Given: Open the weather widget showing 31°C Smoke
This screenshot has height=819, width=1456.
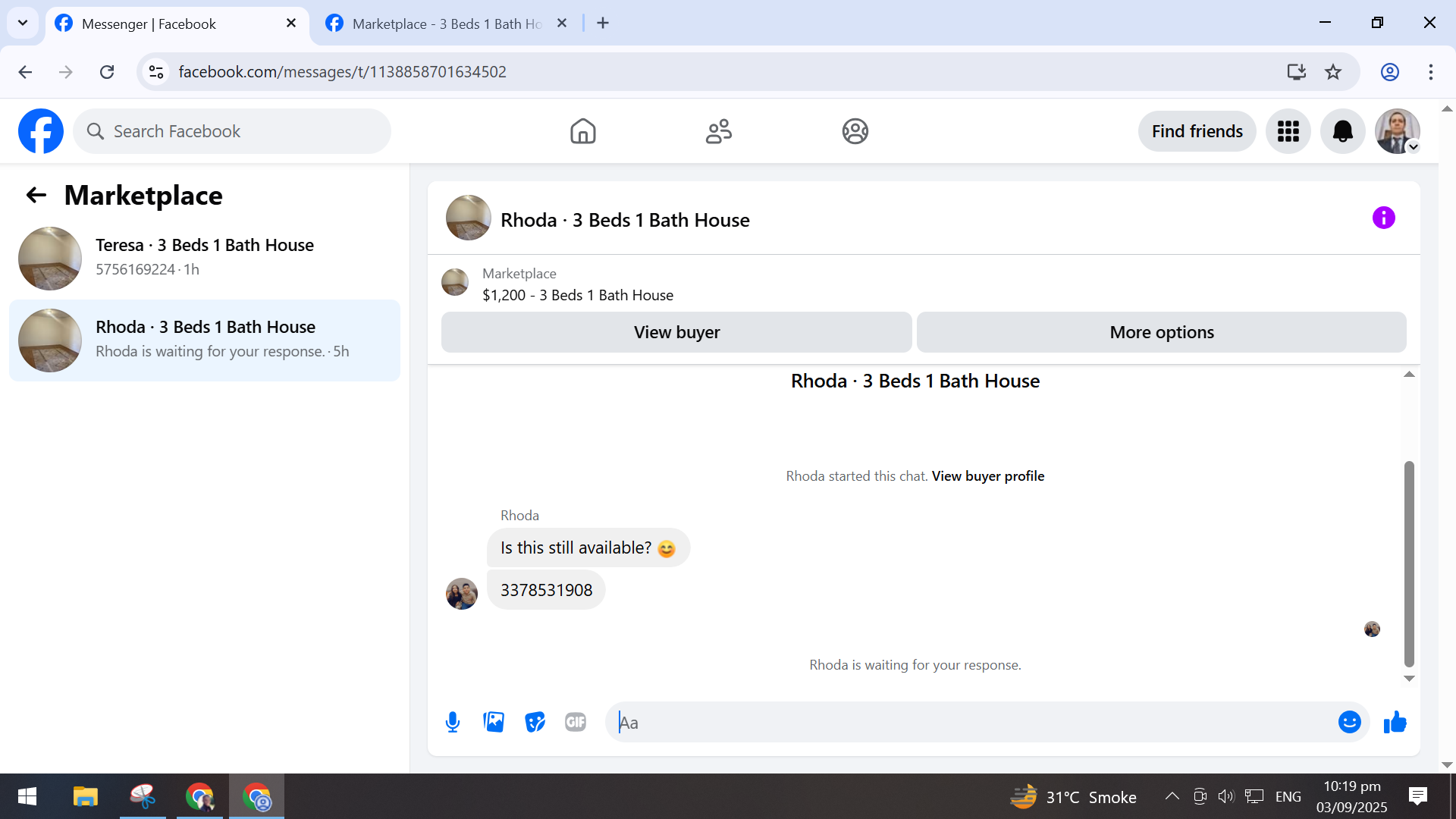Looking at the screenshot, I should point(1074,796).
